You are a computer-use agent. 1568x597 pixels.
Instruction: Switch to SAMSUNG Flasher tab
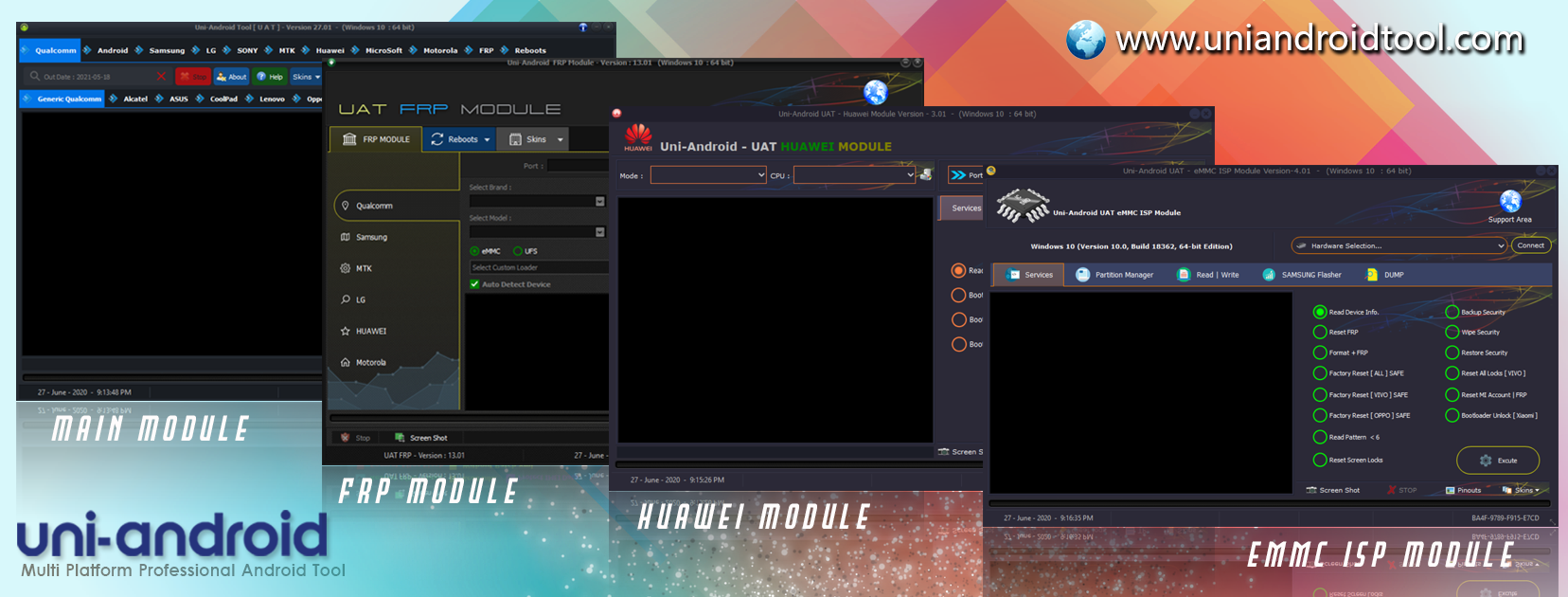tap(1302, 275)
